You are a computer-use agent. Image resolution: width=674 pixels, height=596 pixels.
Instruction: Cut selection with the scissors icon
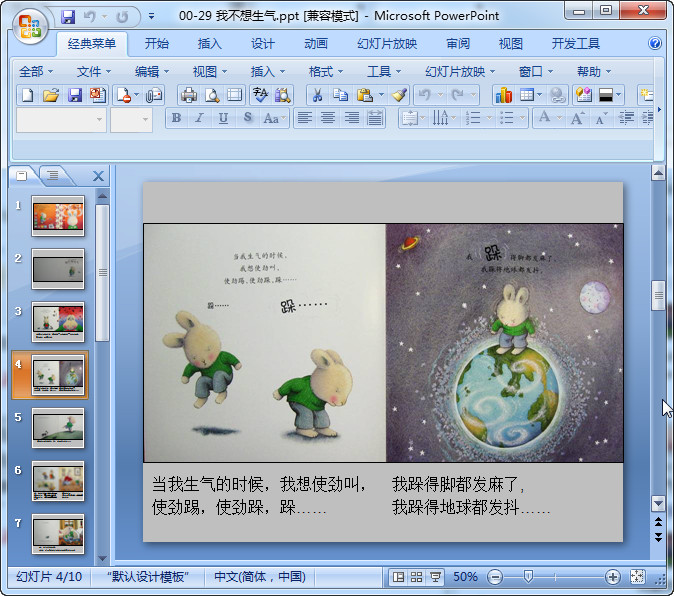point(317,95)
